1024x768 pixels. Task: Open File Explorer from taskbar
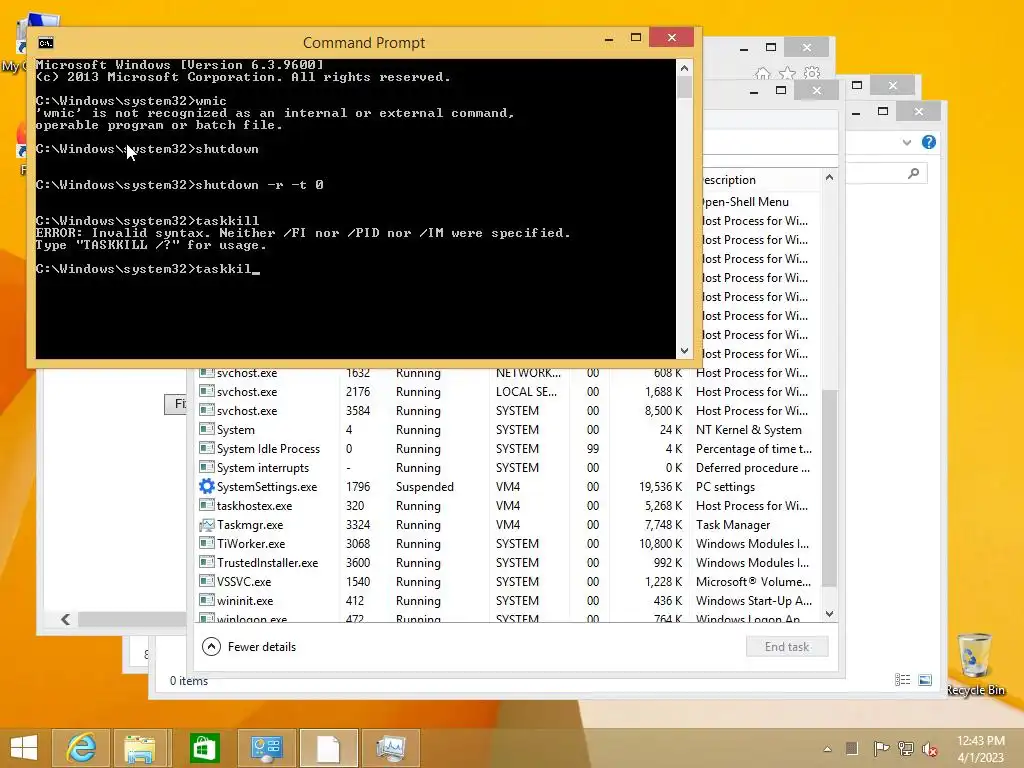pyautogui.click(x=141, y=748)
